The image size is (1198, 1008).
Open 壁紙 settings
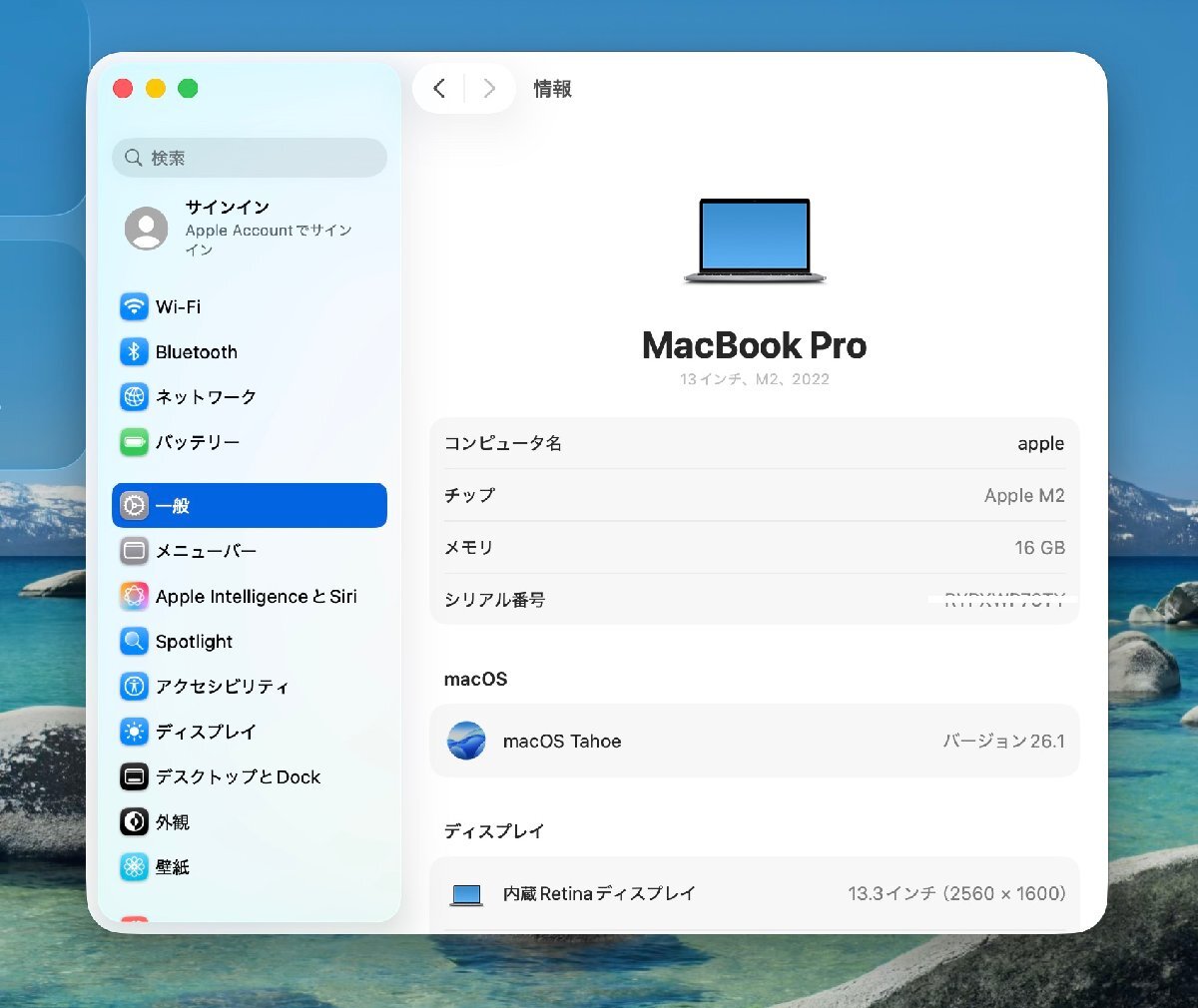tap(250, 866)
